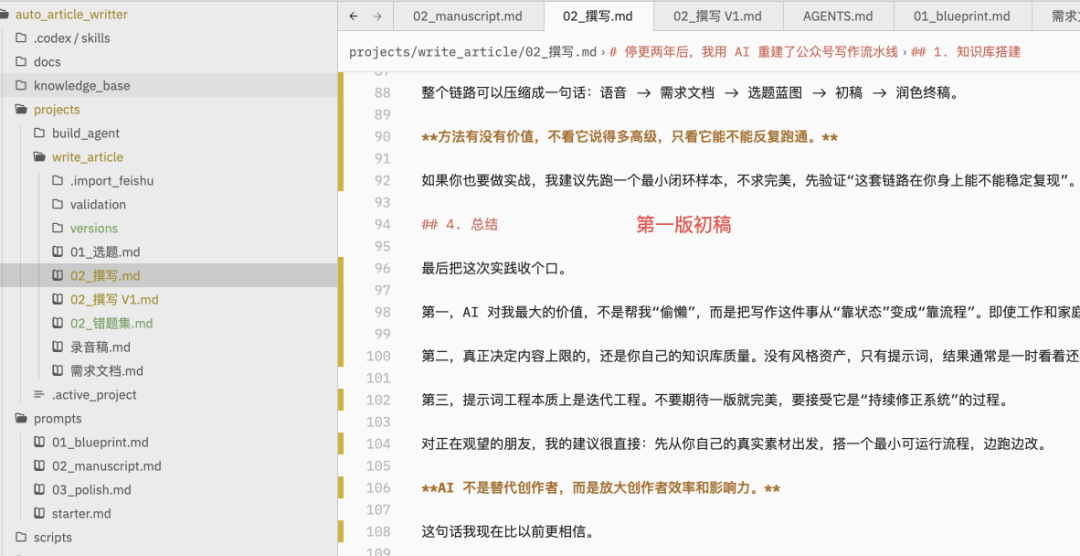
Task: Click the 01_选题.md file icon
Action: click(x=58, y=252)
